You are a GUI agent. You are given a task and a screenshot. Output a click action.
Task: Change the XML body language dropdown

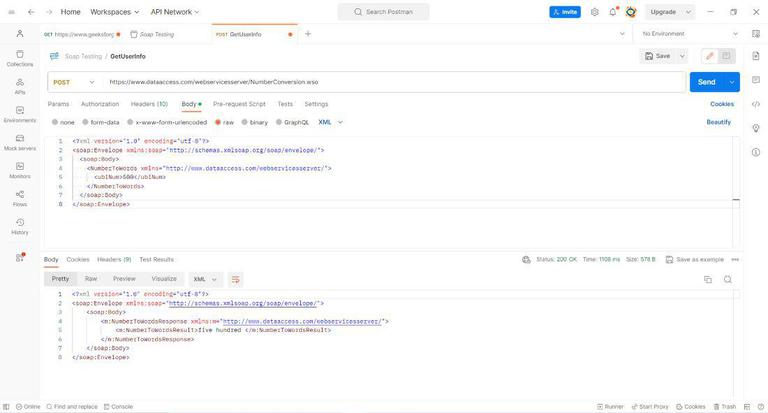coord(331,122)
